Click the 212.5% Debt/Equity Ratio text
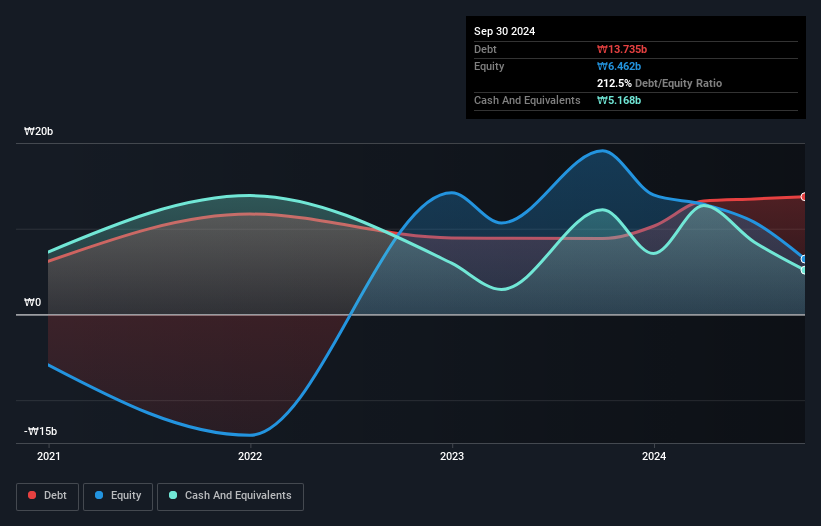This screenshot has height=526, width=821. pyautogui.click(x=659, y=83)
